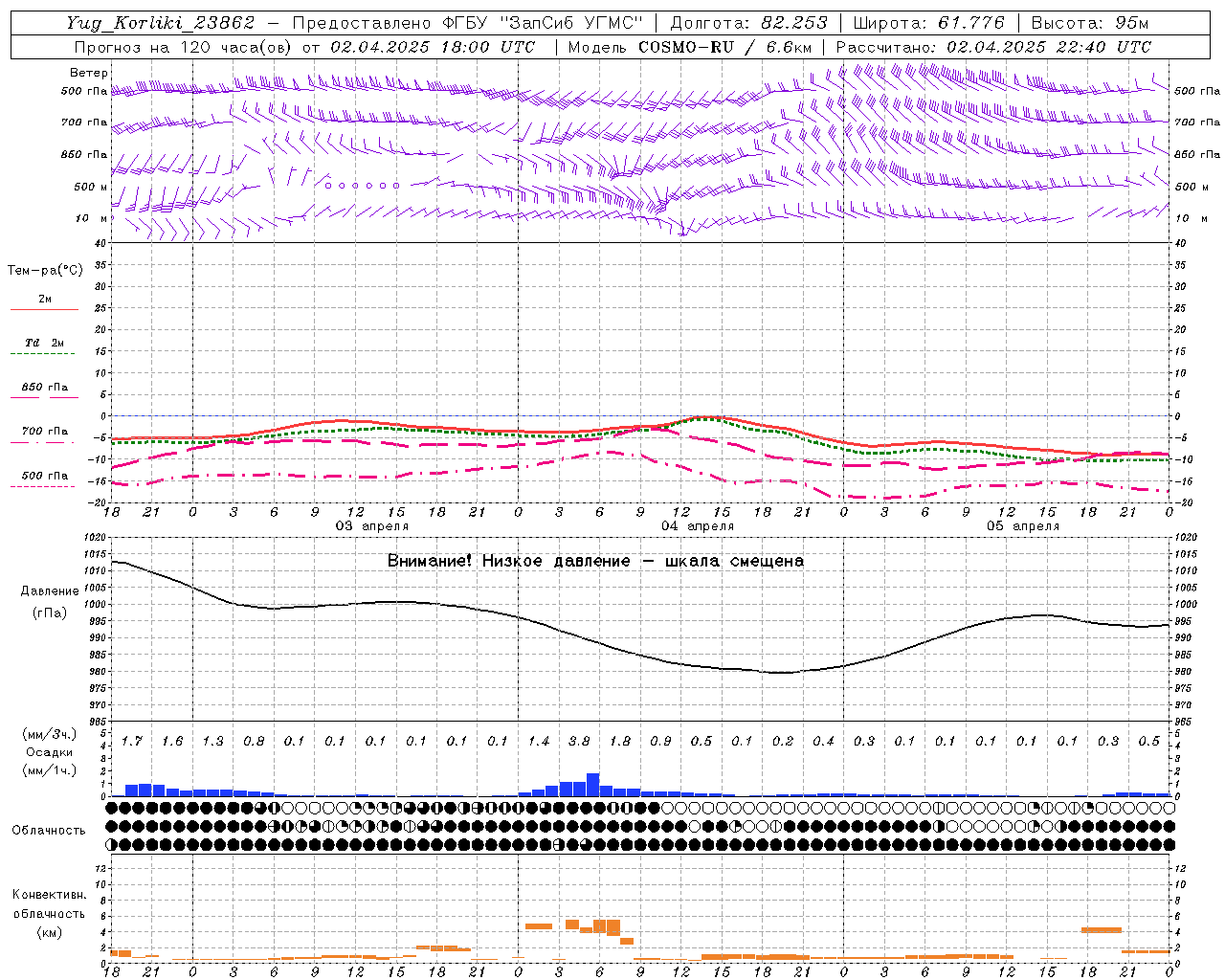This screenshot has width=1225, height=980.
Task: Click -20 on the left temperature axis
Action: [x=99, y=502]
